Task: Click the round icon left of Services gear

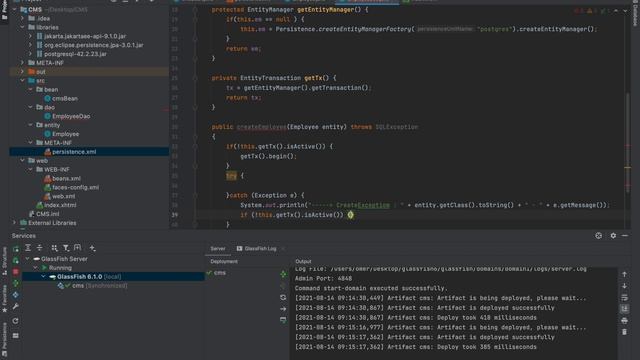Action: pyautogui.click(x=598, y=236)
